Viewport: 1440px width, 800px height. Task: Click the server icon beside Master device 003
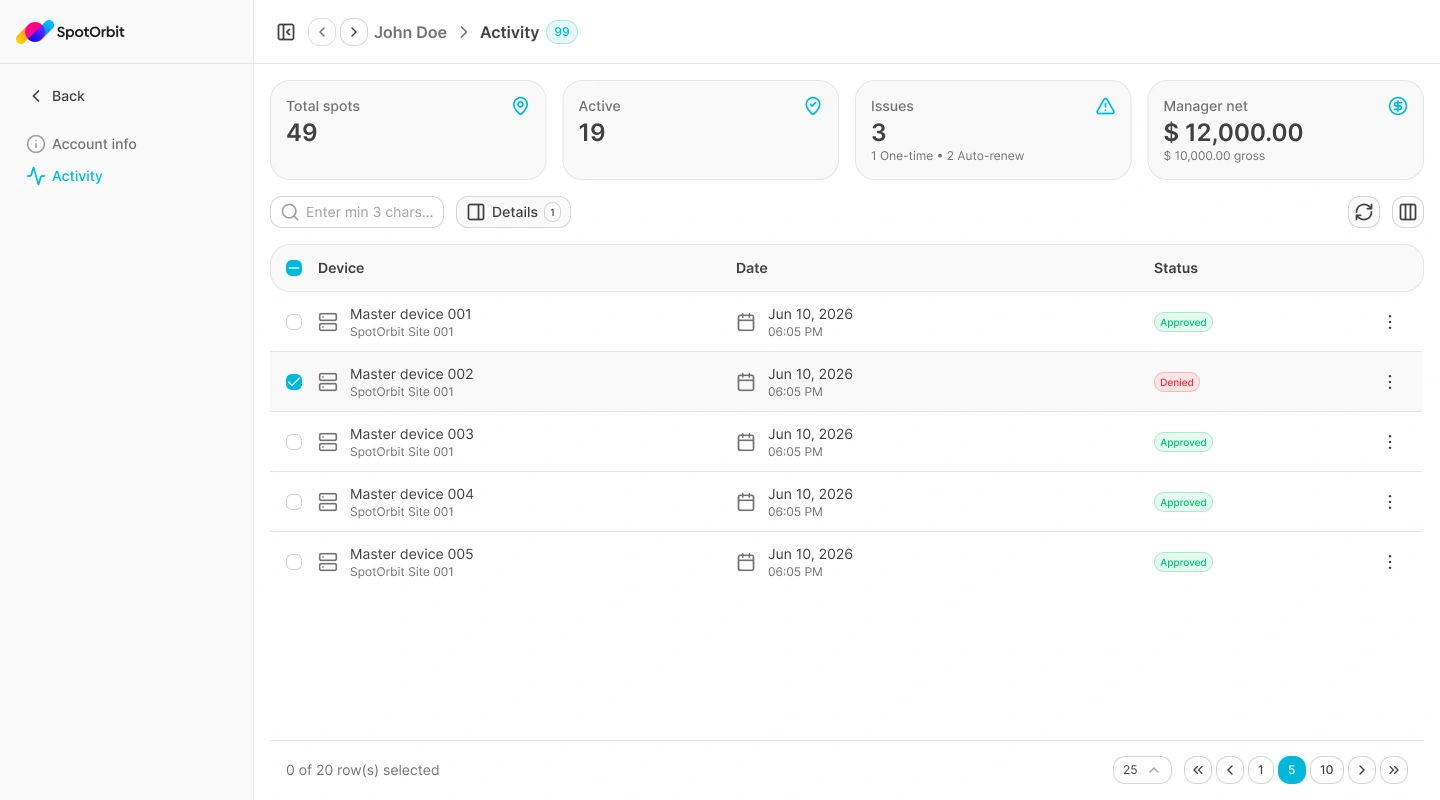pos(328,442)
